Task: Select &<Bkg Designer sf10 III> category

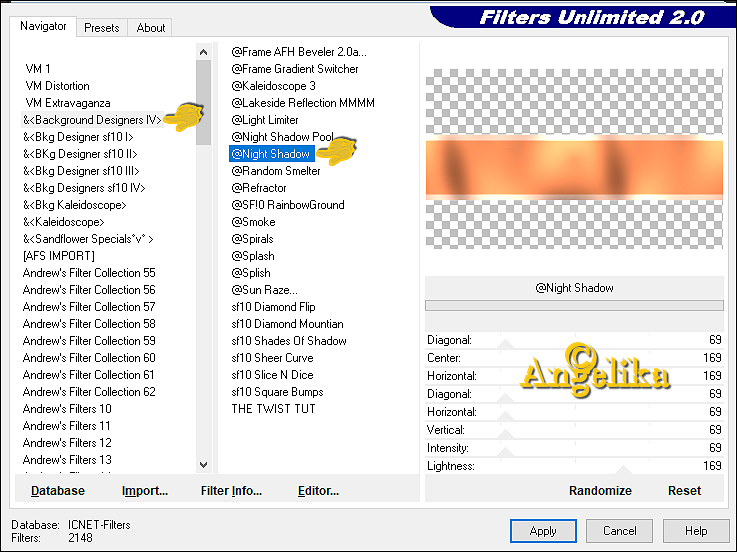Action: [x=81, y=171]
